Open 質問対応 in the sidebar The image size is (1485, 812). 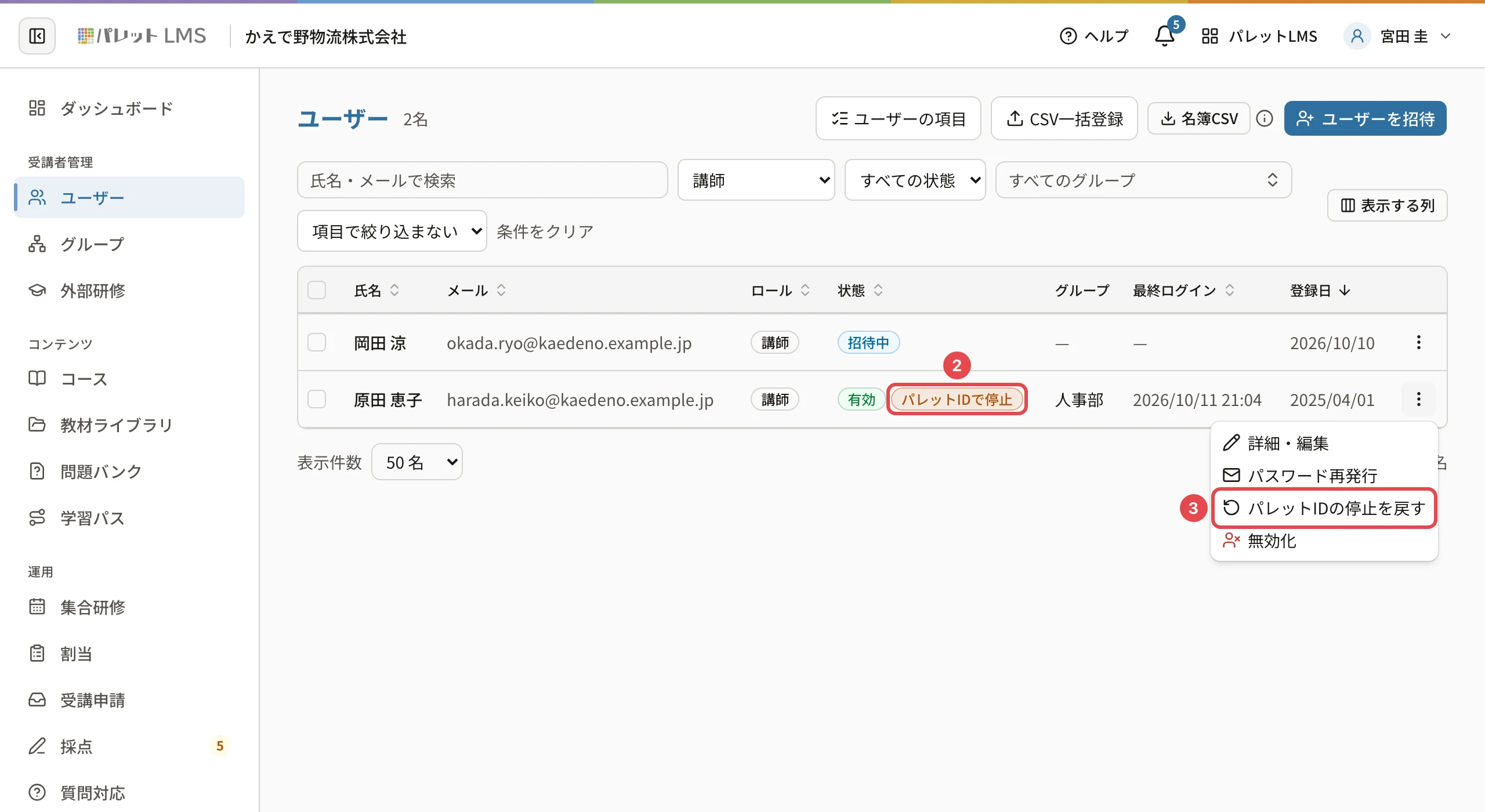[129, 793]
